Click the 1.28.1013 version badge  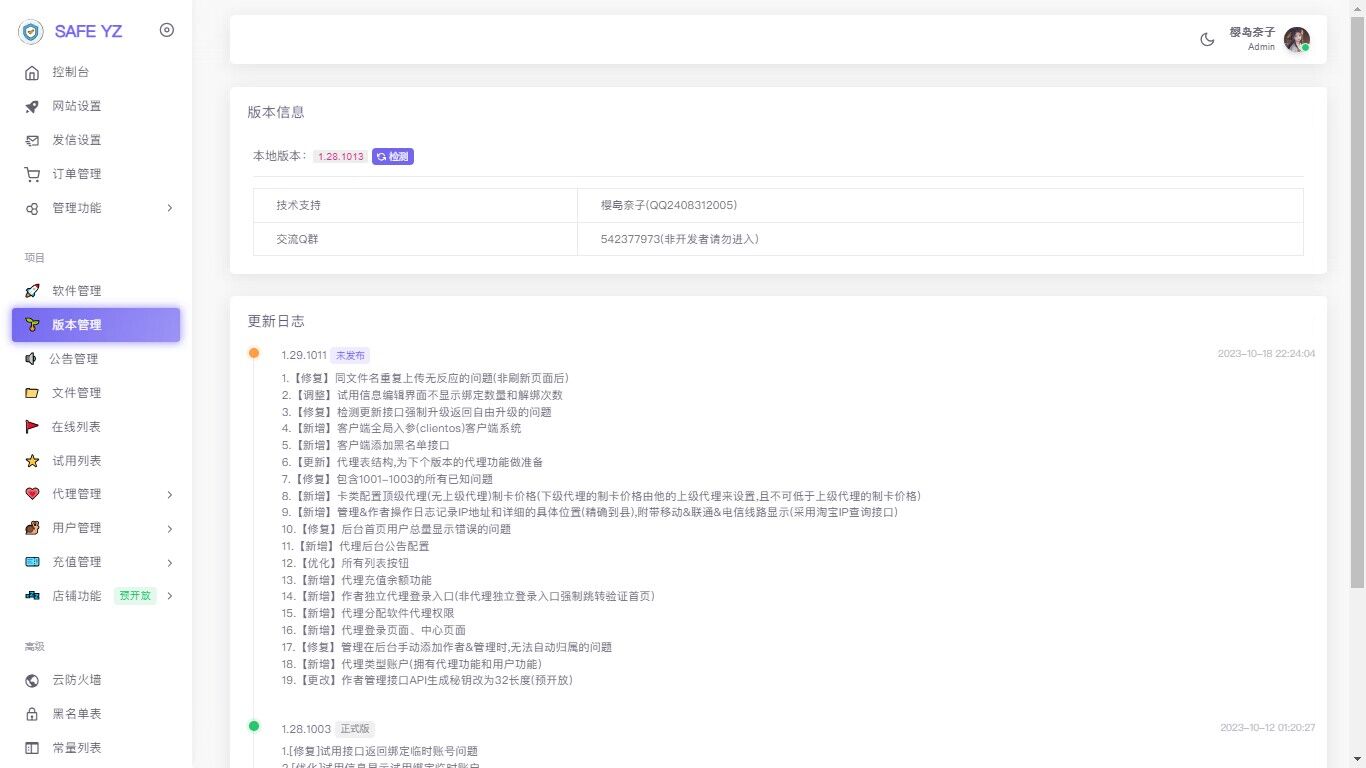click(340, 157)
